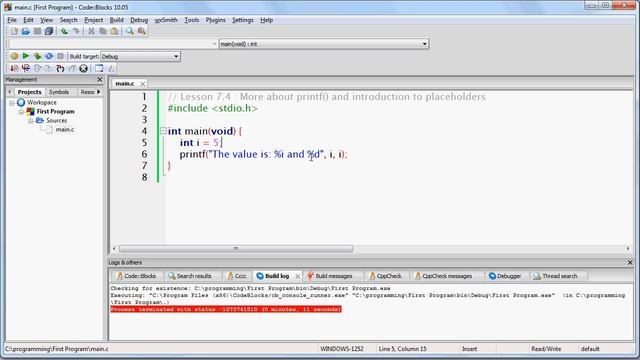Collapse the First Program project node
Image resolution: width=640 pixels, height=360 pixels.
pyautogui.click(x=21, y=112)
